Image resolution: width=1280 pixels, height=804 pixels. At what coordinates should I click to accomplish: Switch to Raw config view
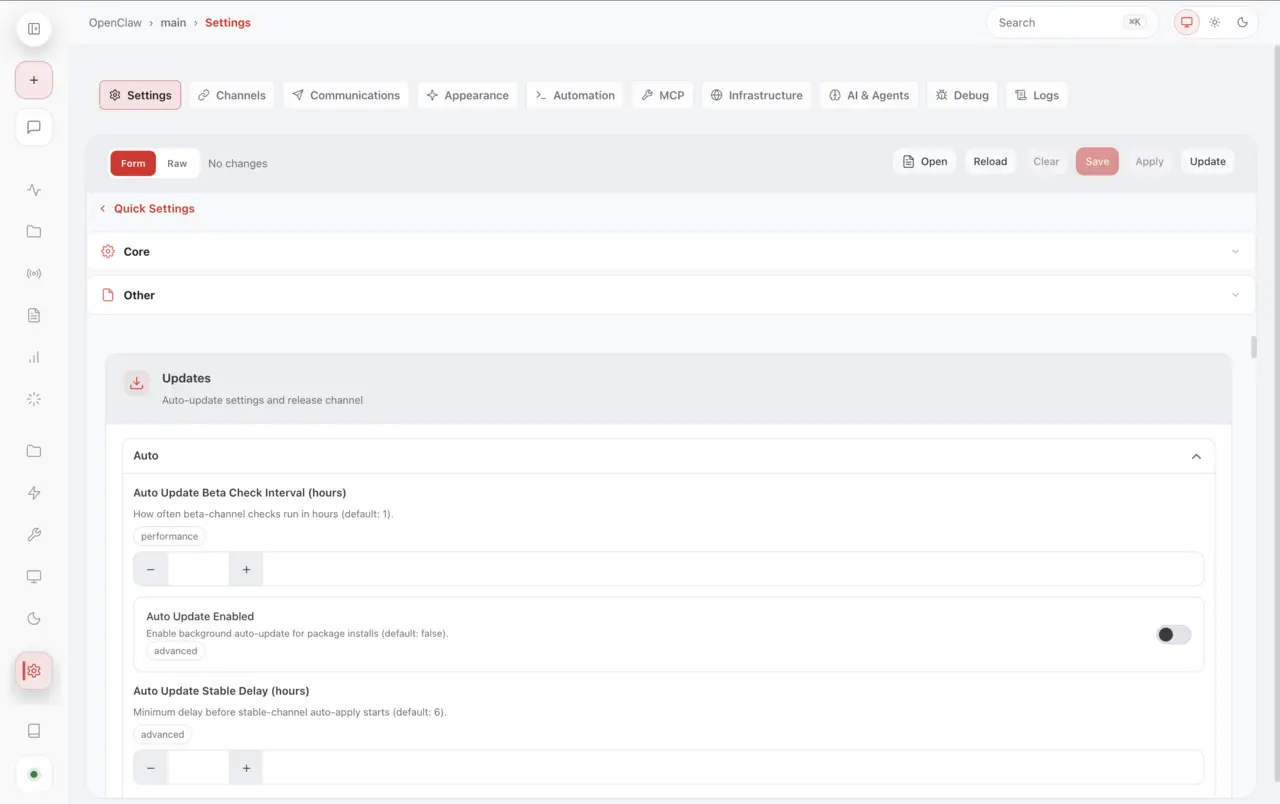point(177,163)
